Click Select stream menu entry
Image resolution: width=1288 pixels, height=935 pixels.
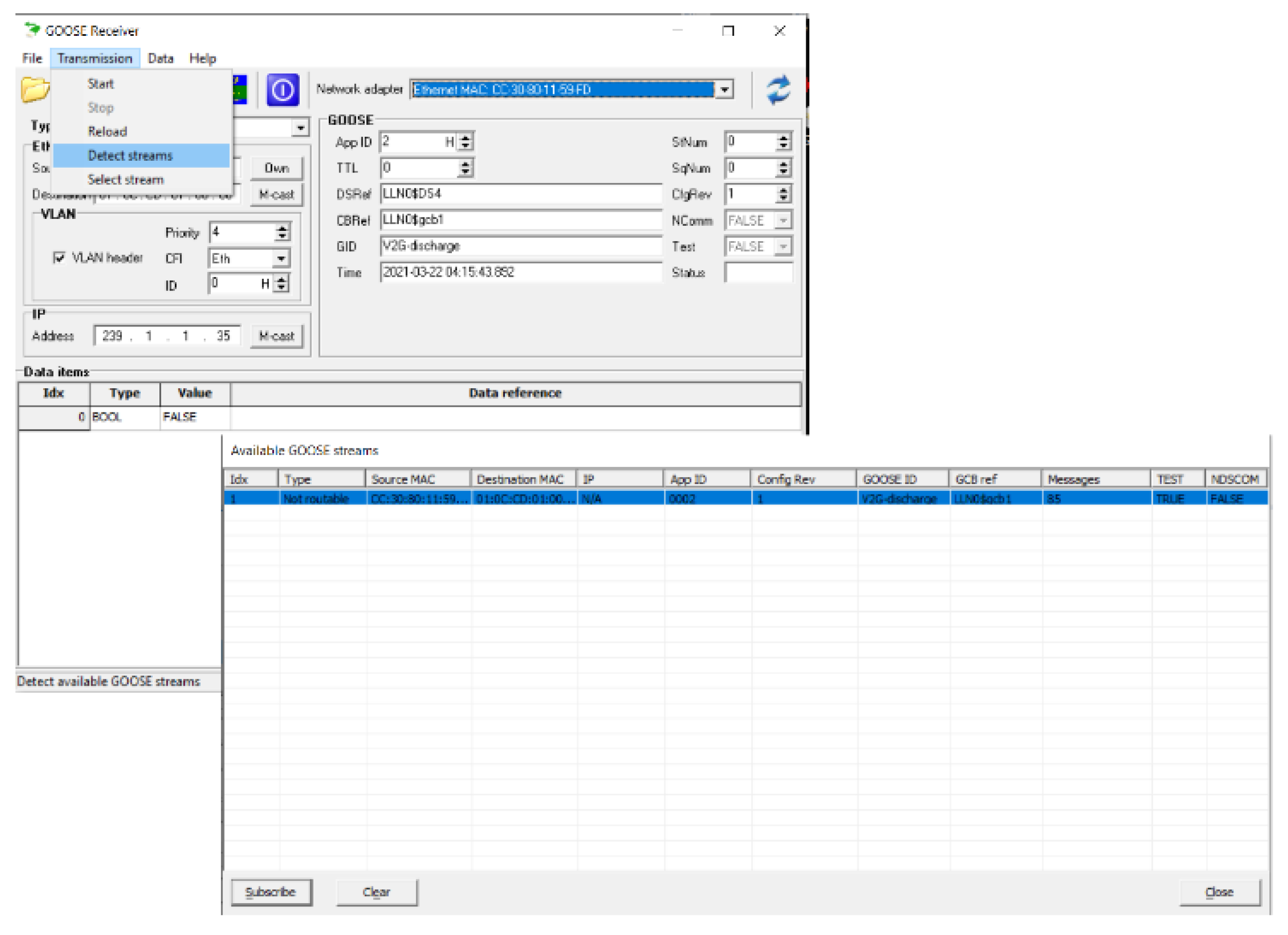coord(125,180)
